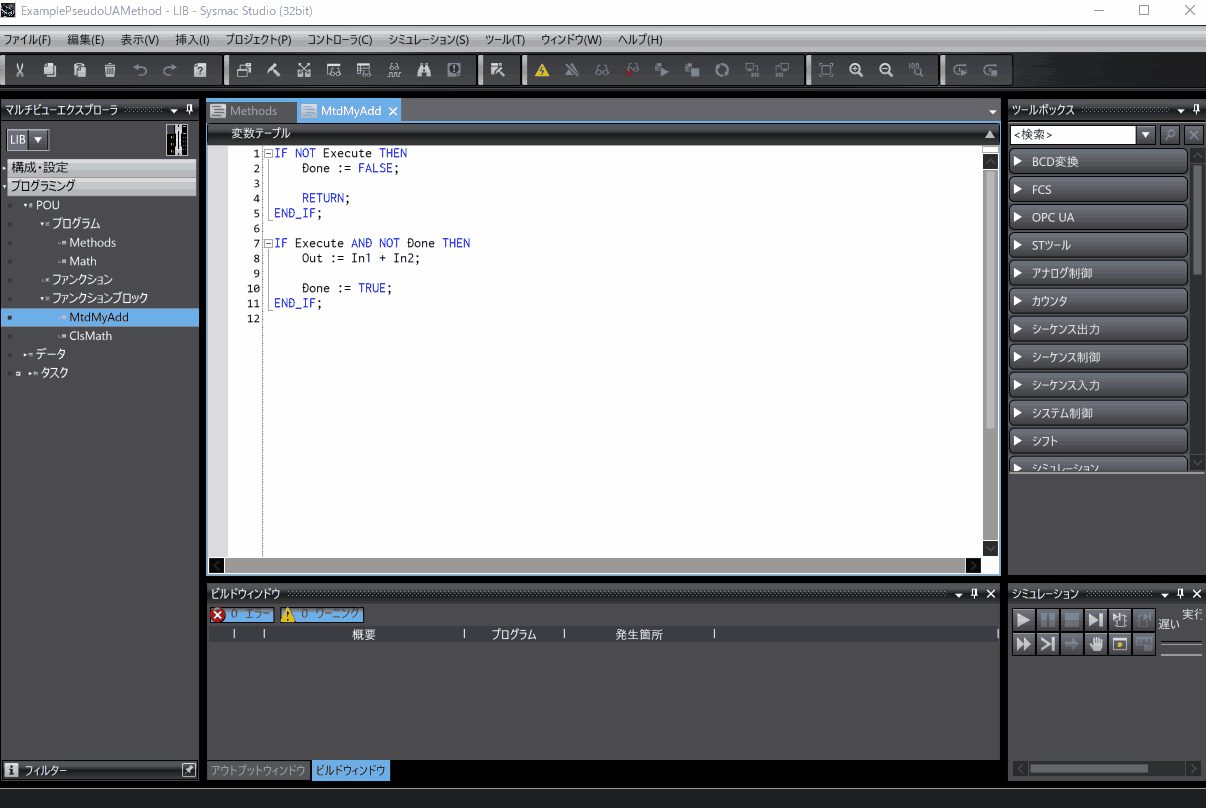Image resolution: width=1206 pixels, height=808 pixels.
Task: Open the プロジェクト(P) menu
Action: [258, 40]
